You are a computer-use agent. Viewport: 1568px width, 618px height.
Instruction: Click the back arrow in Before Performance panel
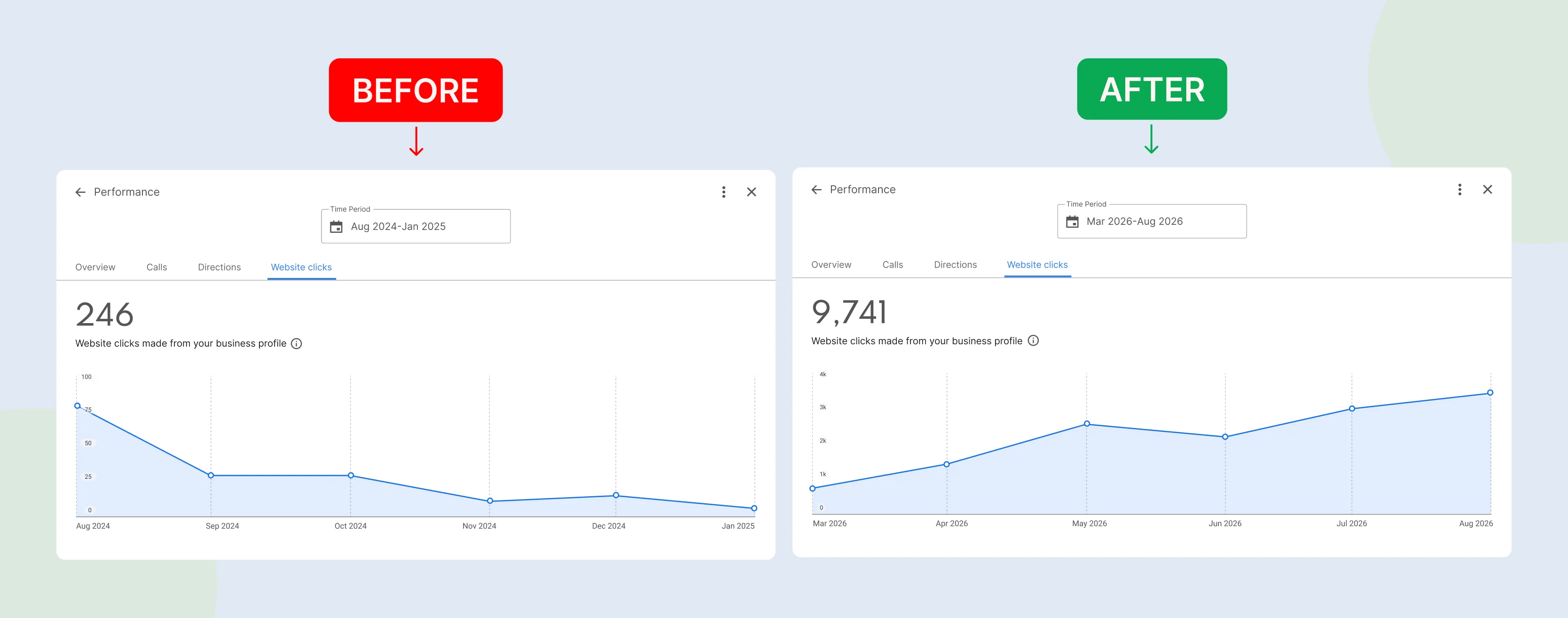click(80, 192)
